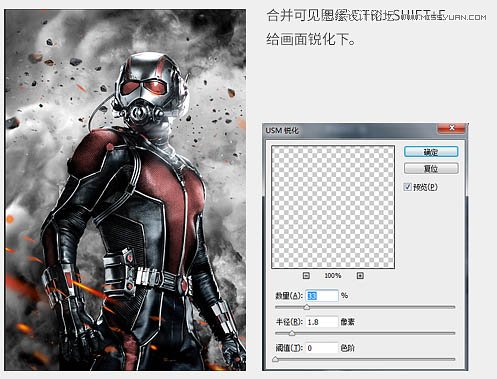The image size is (497, 379).
Task: Click the 半径(R) radius input field
Action: click(322, 322)
